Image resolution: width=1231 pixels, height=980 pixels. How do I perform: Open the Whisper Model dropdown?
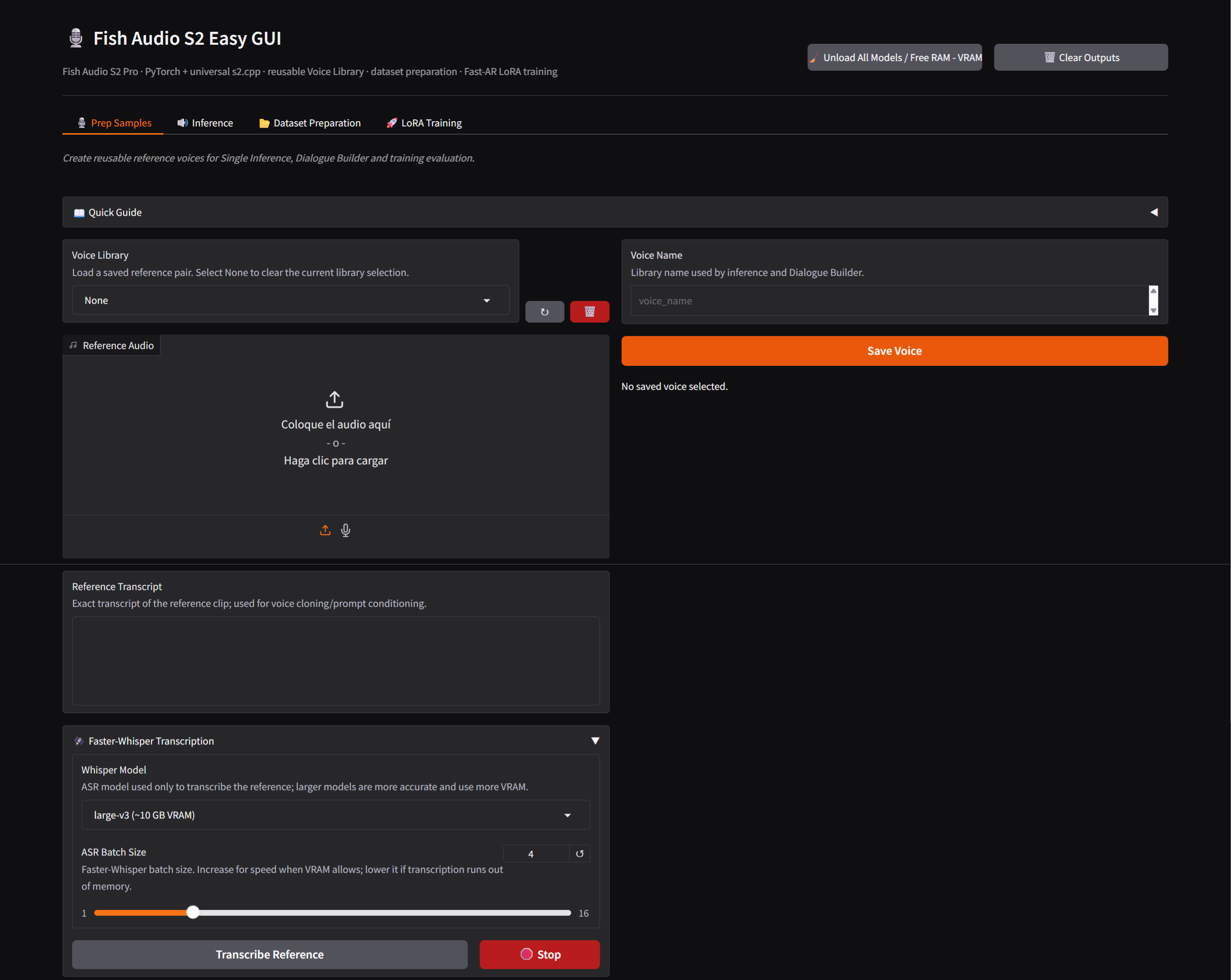(336, 815)
